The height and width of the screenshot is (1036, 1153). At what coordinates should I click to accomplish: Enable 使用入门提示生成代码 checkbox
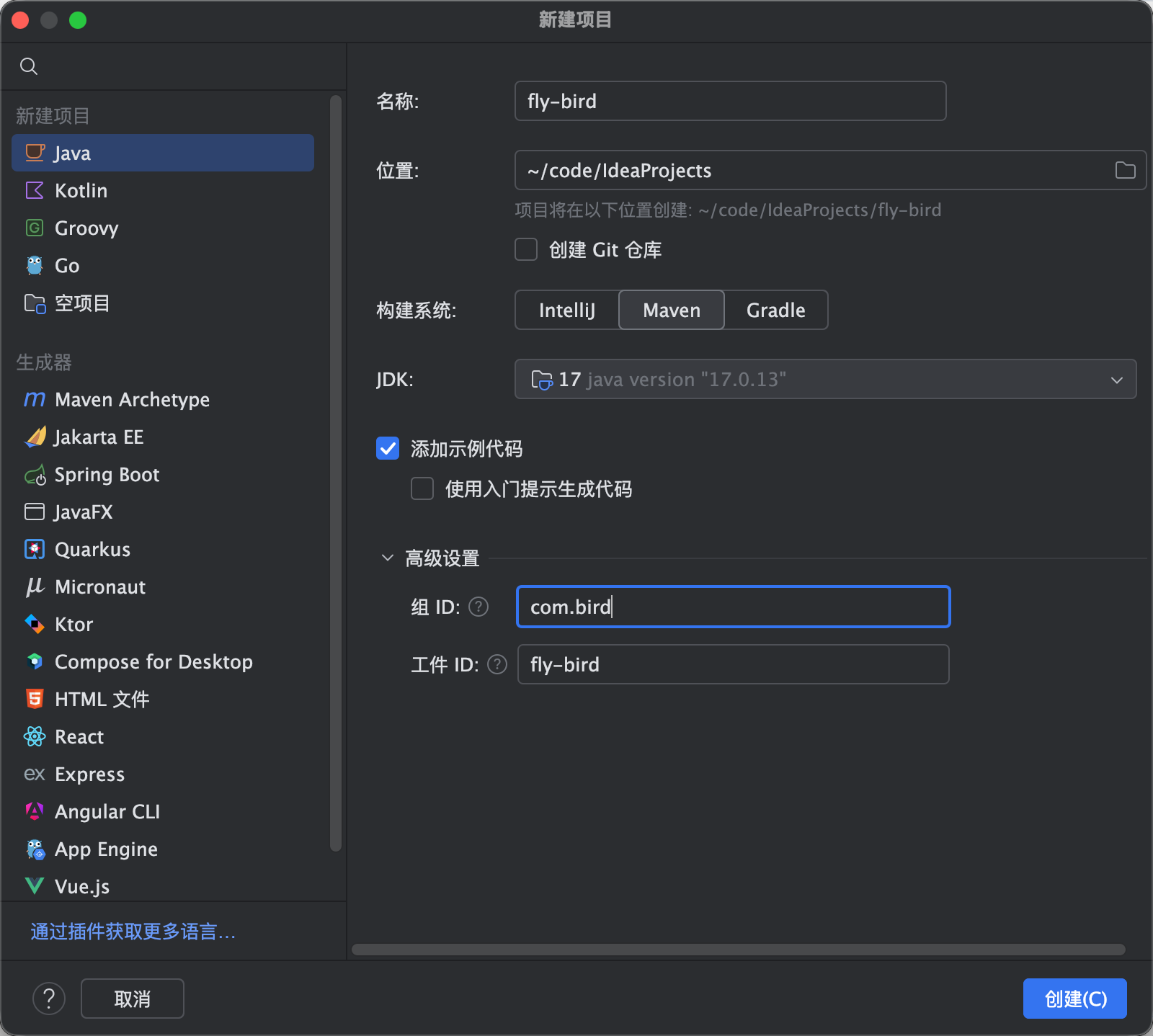pos(422,488)
